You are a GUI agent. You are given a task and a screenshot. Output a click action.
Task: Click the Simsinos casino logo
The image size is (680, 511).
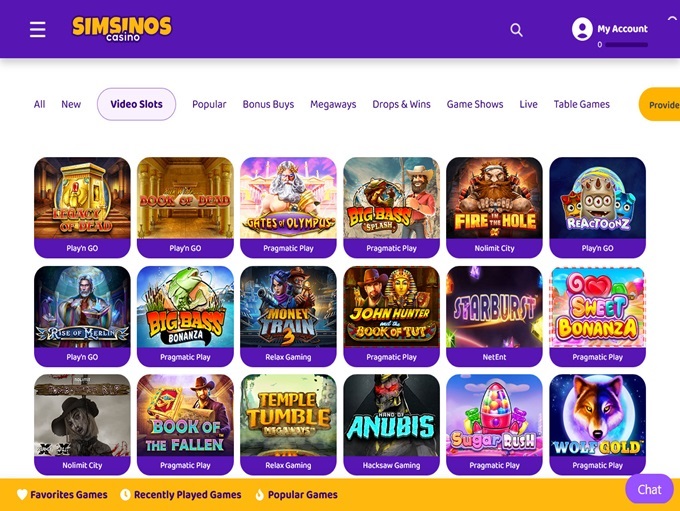(122, 29)
